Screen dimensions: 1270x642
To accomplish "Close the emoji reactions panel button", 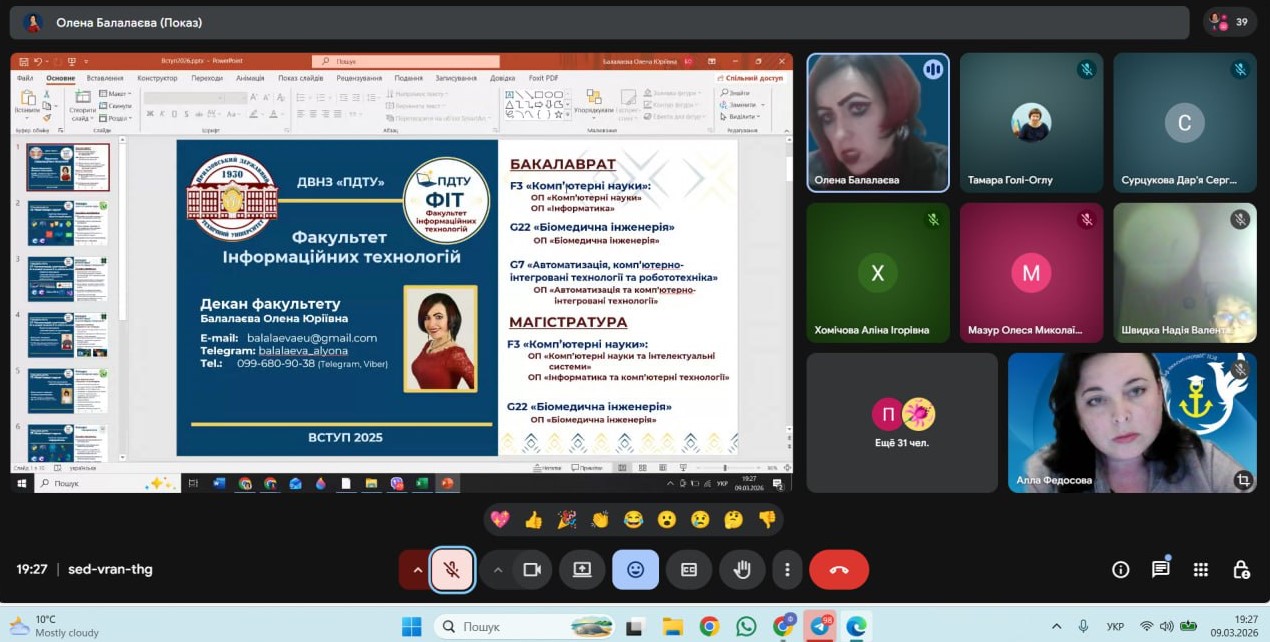I will click(635, 570).
